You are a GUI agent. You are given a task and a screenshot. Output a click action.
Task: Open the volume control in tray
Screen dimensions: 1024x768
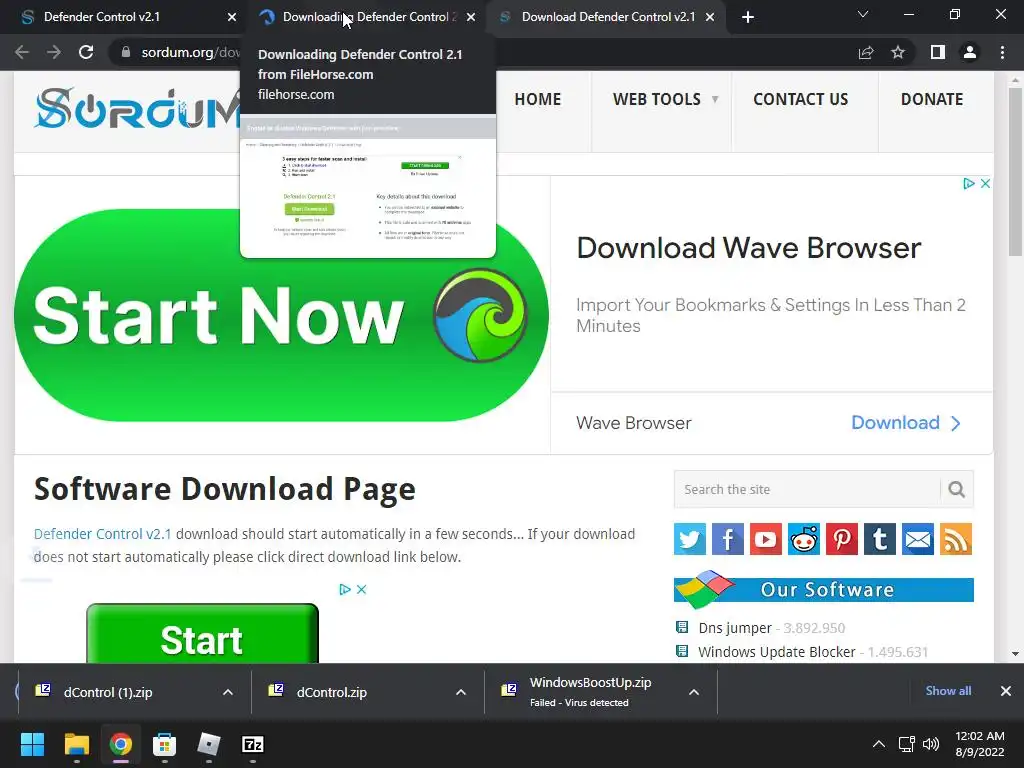click(931, 744)
